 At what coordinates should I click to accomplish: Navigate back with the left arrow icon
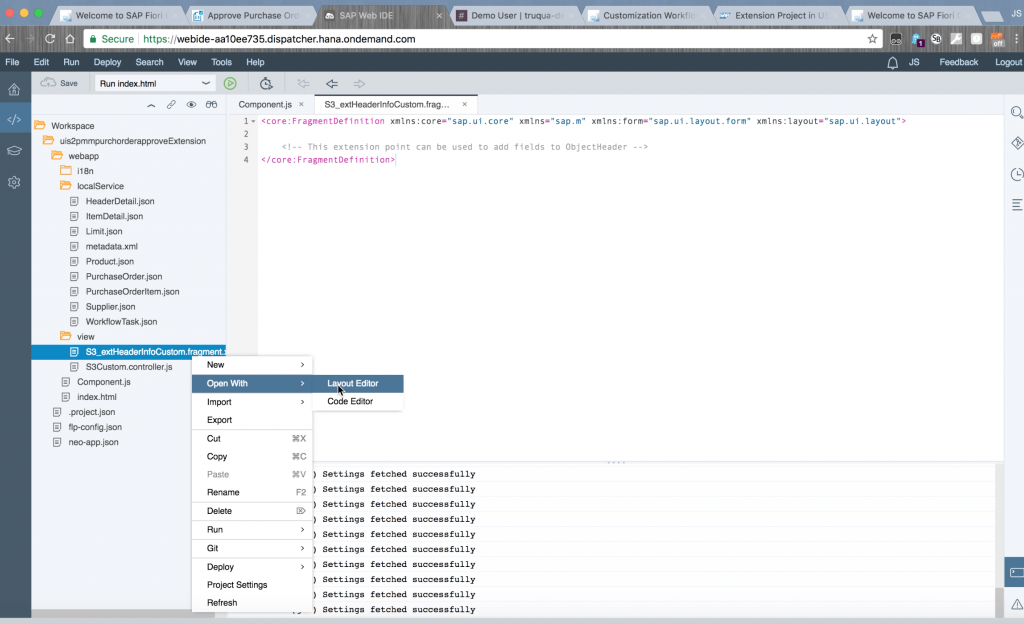coord(332,84)
